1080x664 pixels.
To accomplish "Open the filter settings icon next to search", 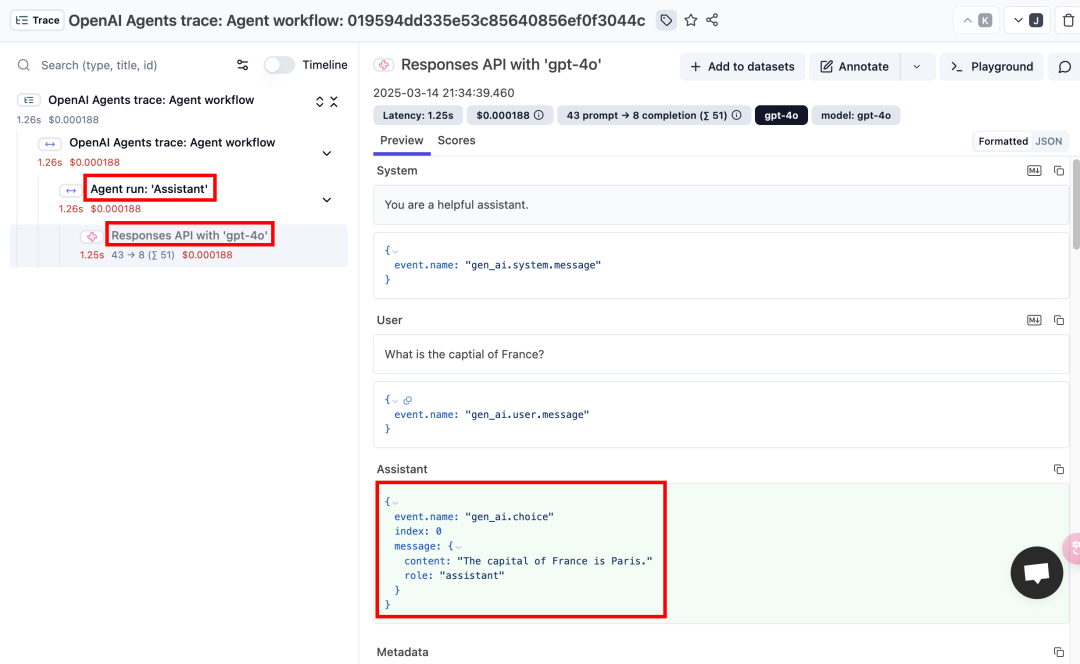I will tap(242, 65).
